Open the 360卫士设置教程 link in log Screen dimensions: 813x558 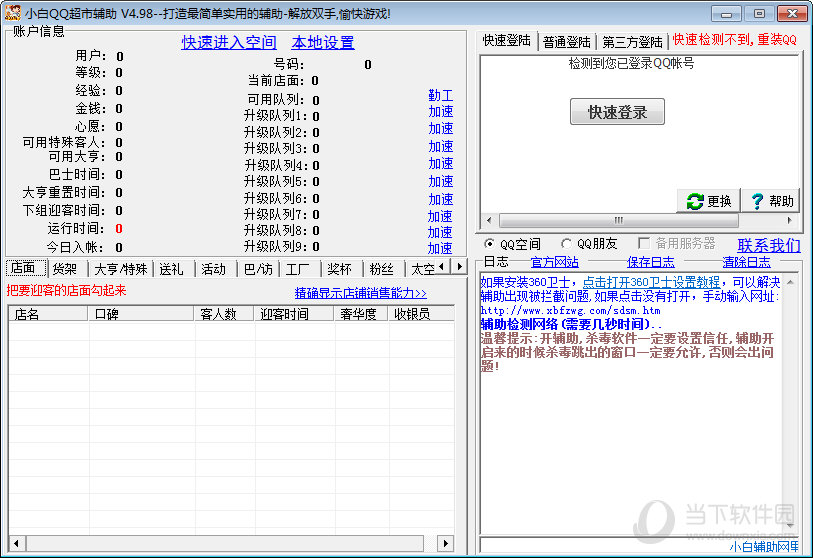point(651,282)
